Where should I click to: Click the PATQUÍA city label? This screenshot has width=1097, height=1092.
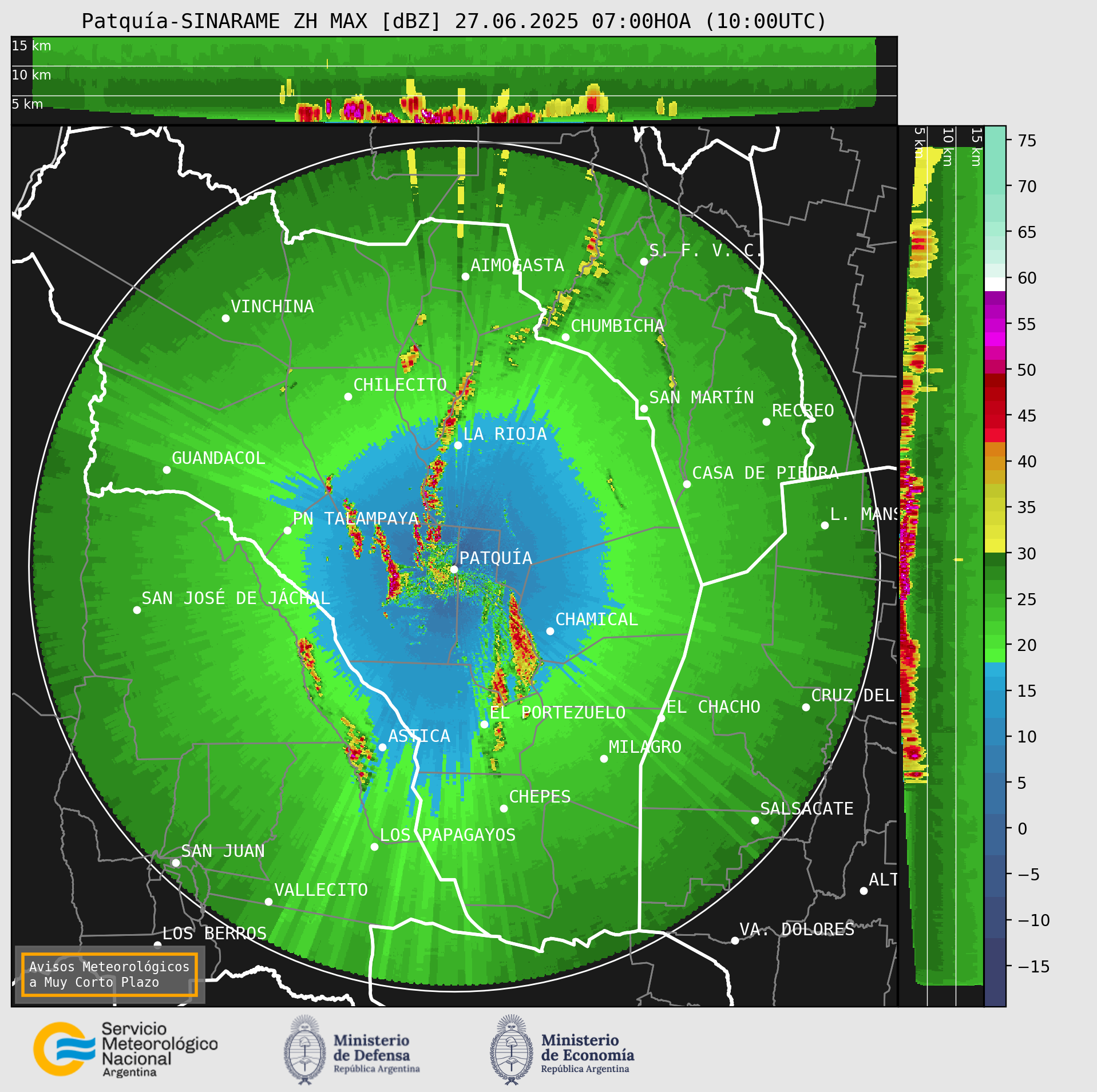coord(496,558)
